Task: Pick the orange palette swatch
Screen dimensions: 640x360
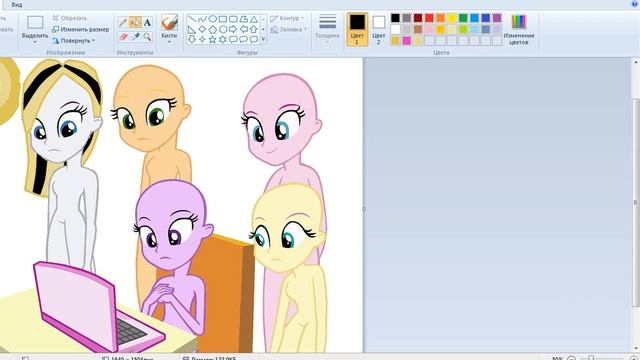Action: tap(440, 18)
